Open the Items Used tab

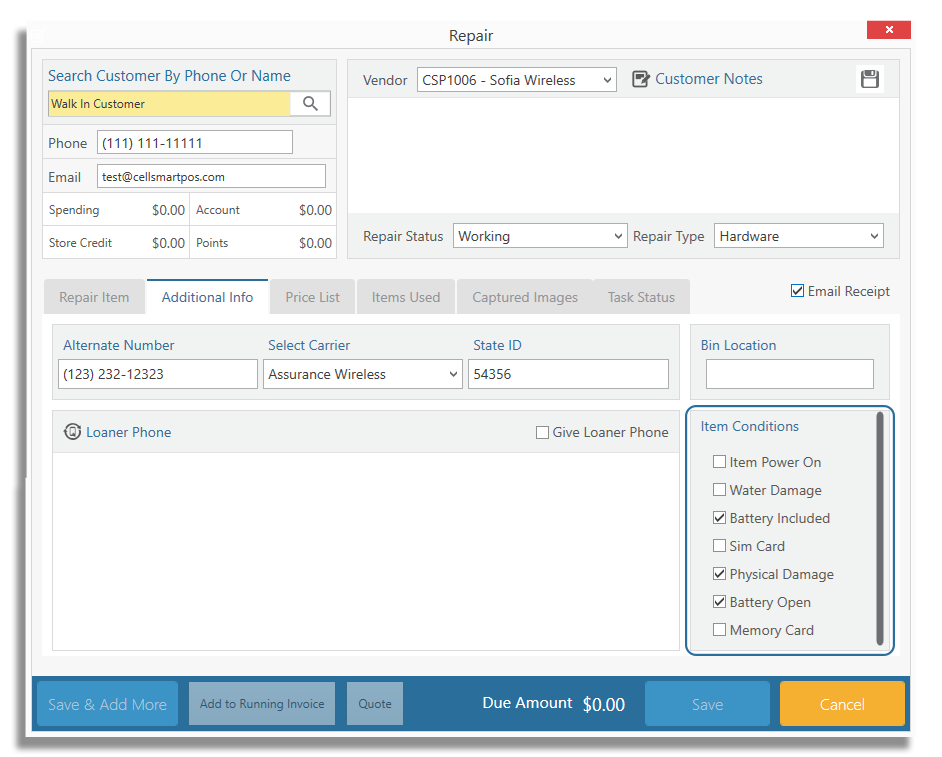click(406, 297)
